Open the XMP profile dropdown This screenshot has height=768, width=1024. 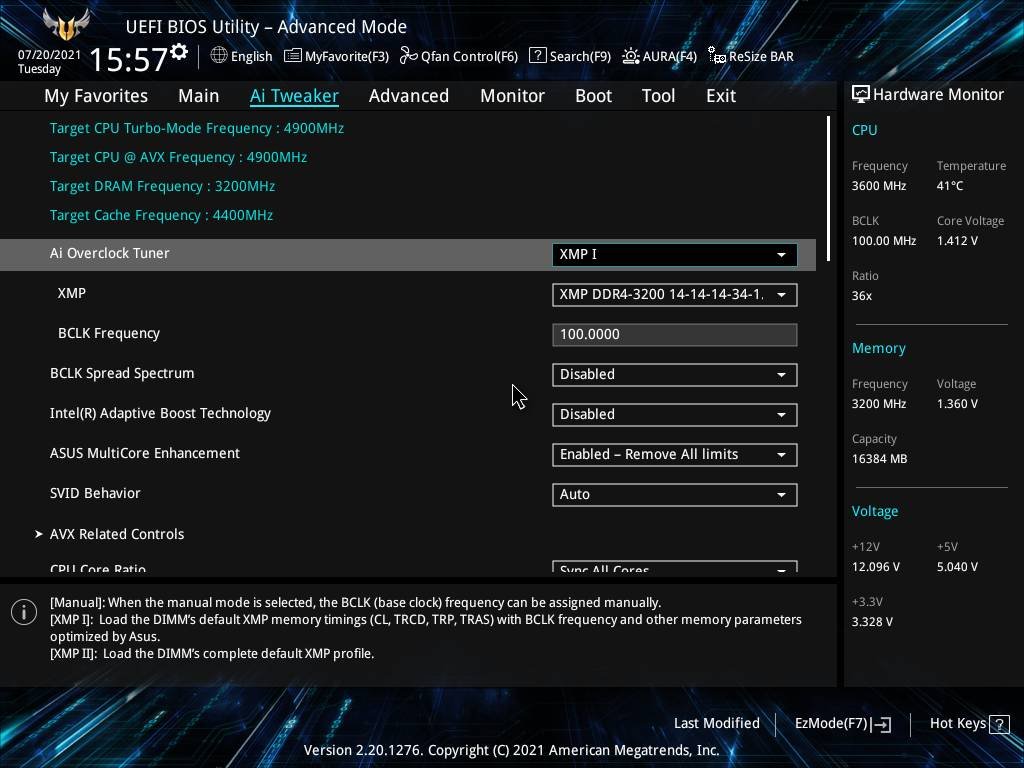[x=674, y=294]
